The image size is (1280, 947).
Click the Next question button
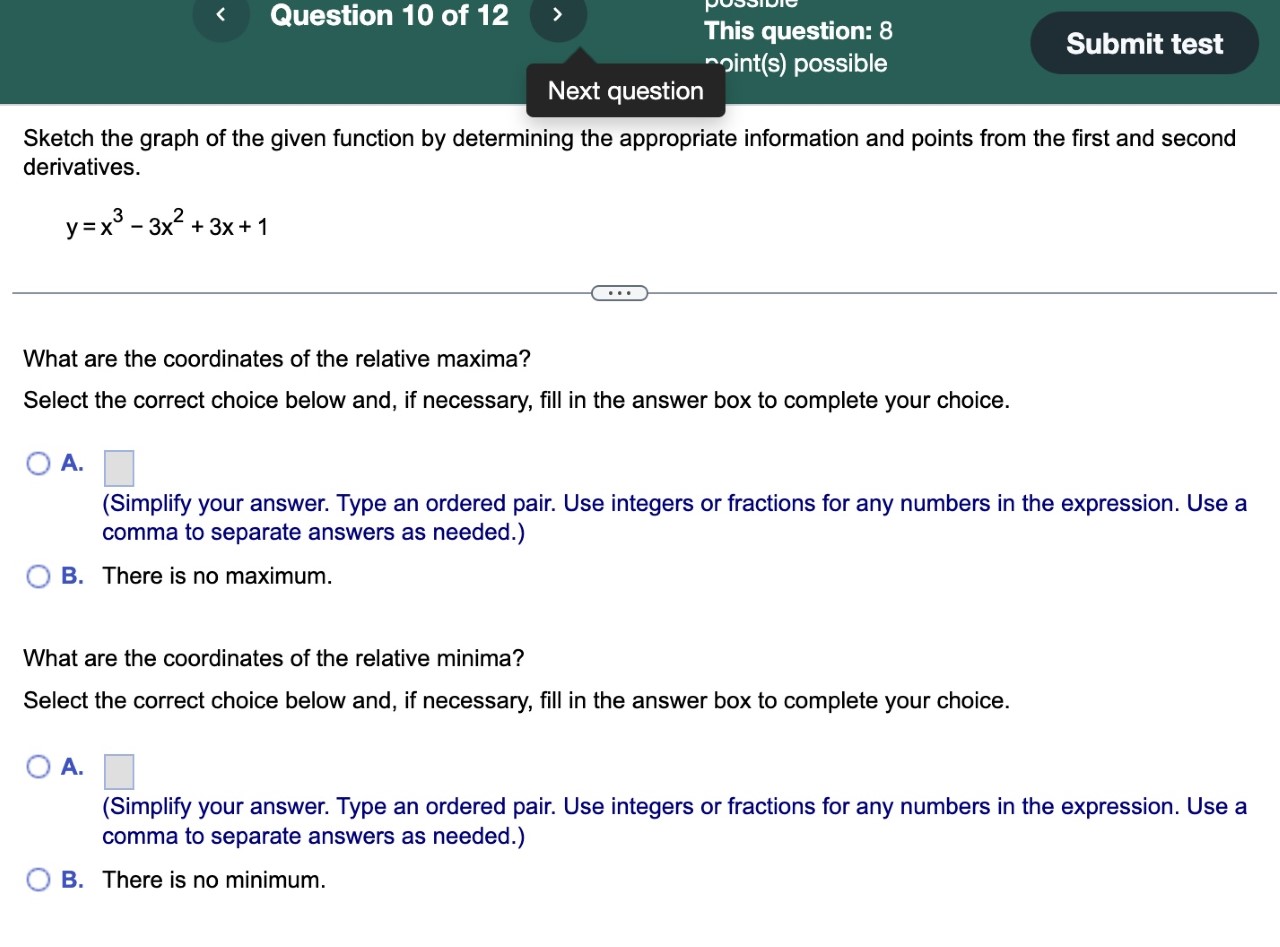click(625, 90)
